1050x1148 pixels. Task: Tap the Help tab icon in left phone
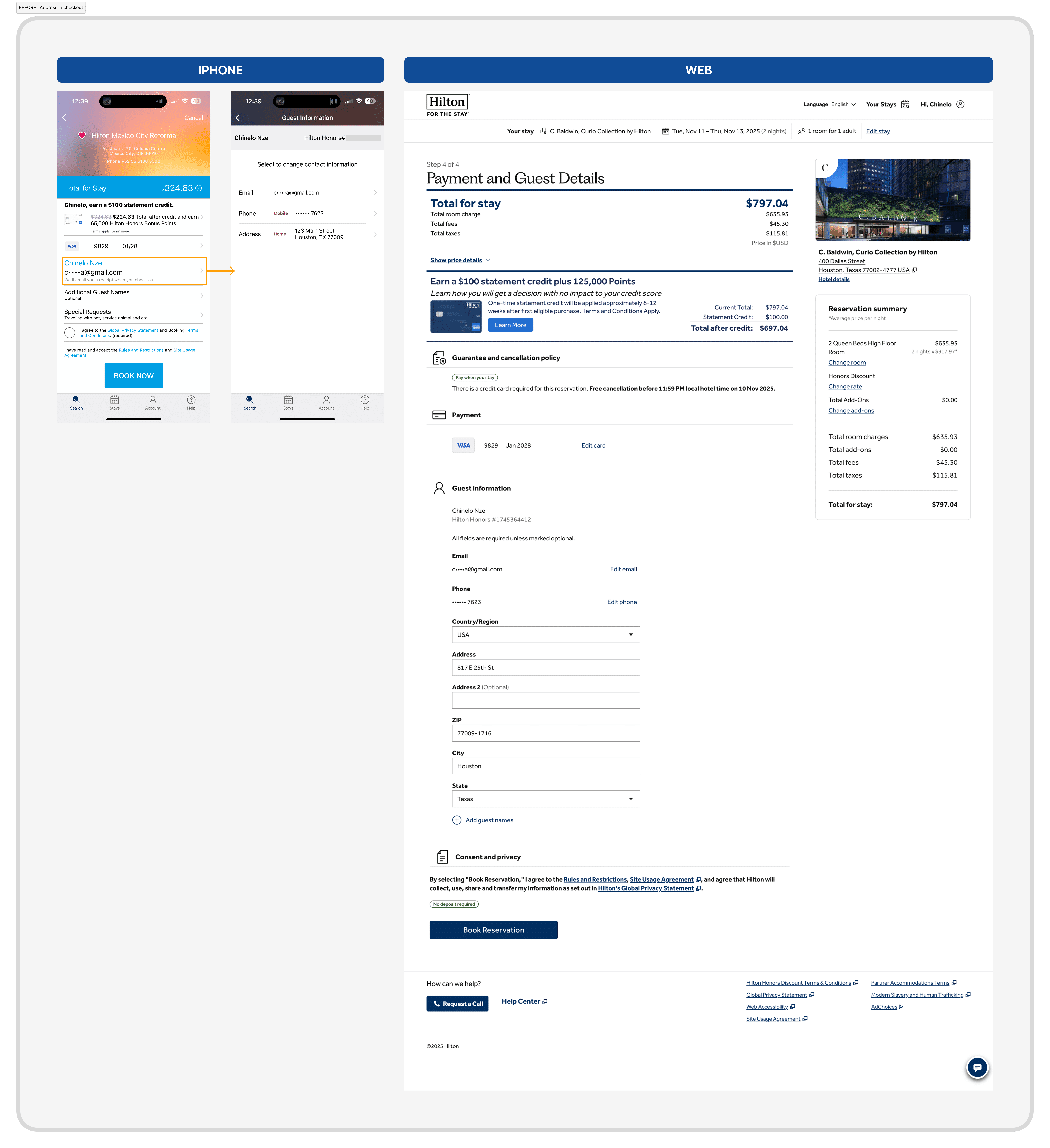pos(191,402)
